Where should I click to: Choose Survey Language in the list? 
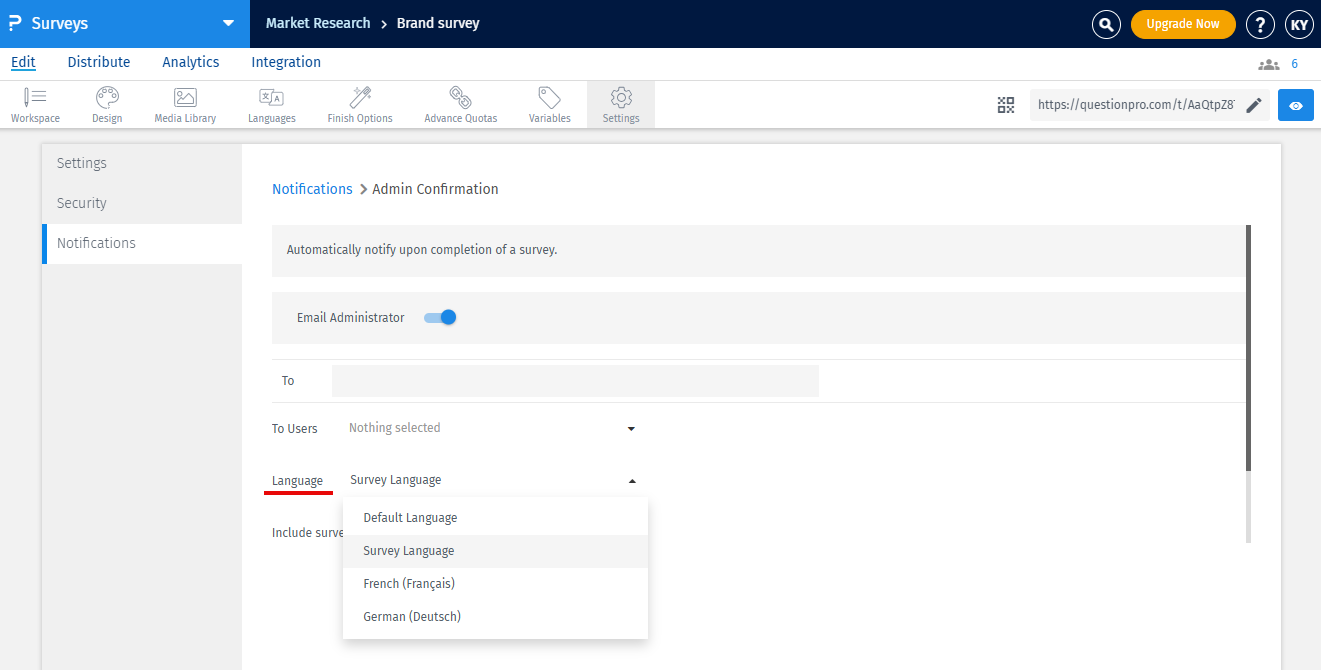tap(495, 551)
